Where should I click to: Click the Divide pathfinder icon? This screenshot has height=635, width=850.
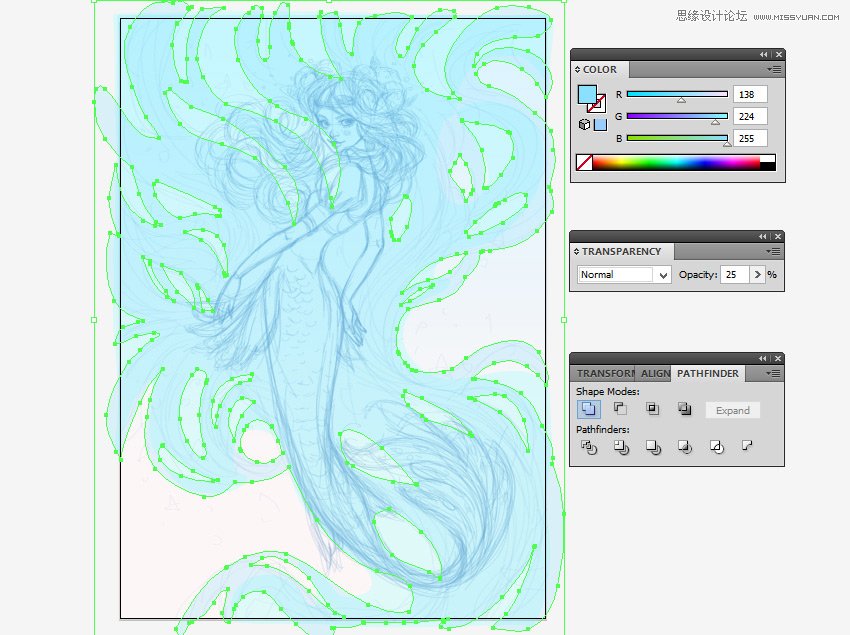click(x=589, y=447)
